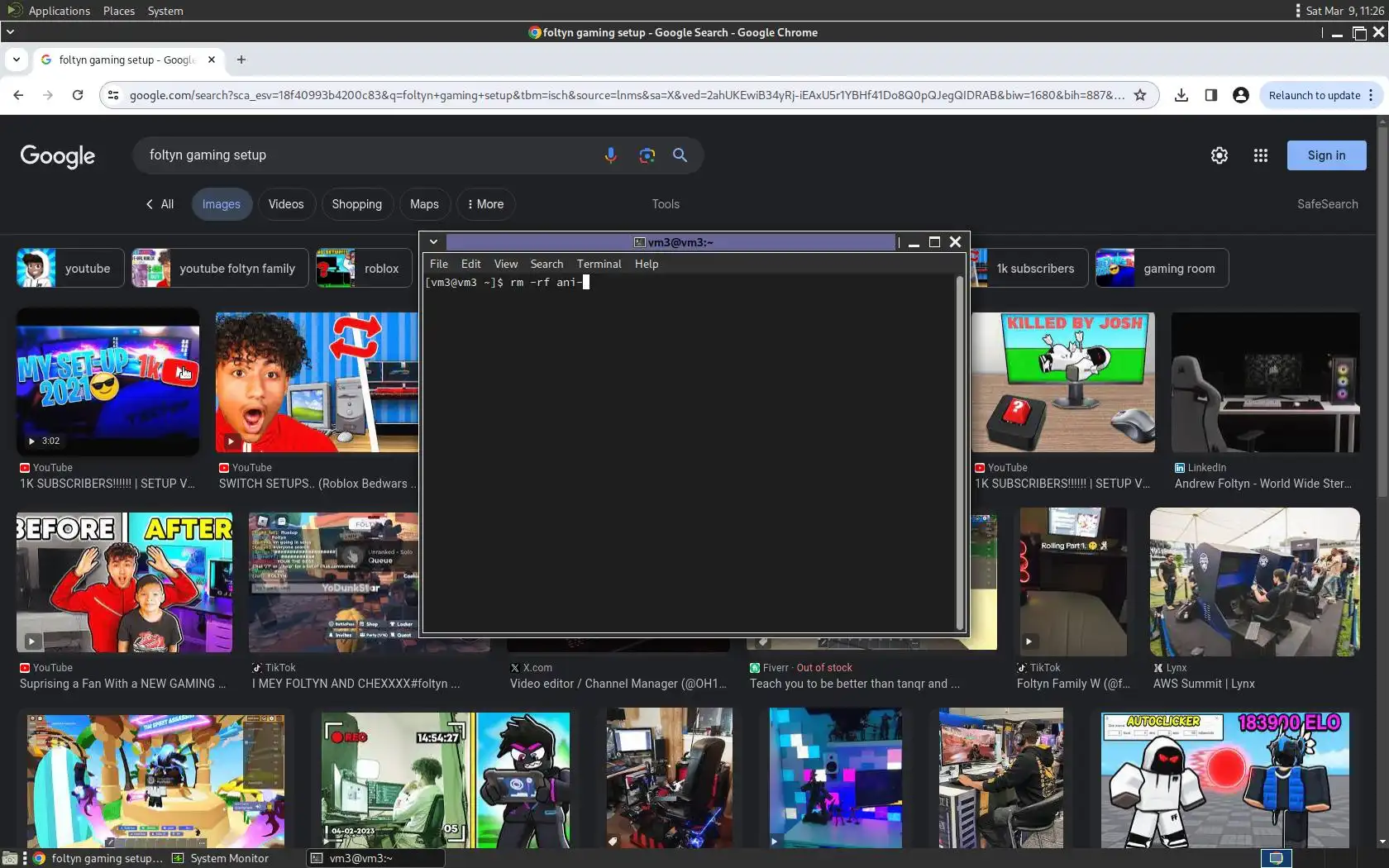Image resolution: width=1389 pixels, height=868 pixels.
Task: Open MY SET-UP 2021 video thumbnail
Action: pos(107,382)
